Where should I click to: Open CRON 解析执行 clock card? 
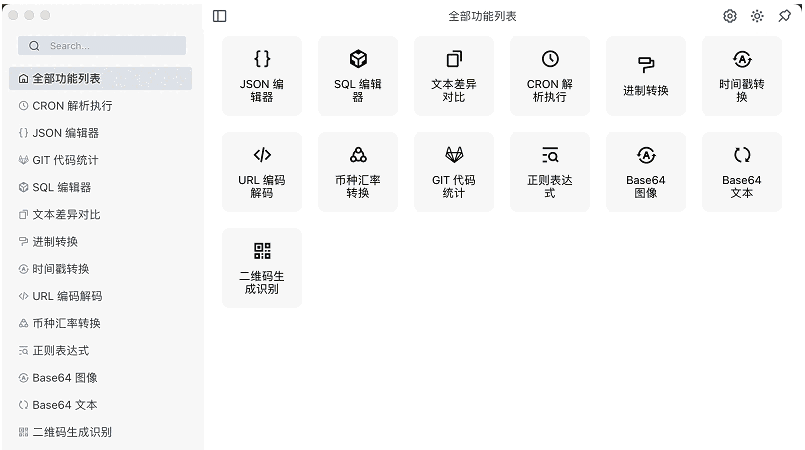click(550, 76)
